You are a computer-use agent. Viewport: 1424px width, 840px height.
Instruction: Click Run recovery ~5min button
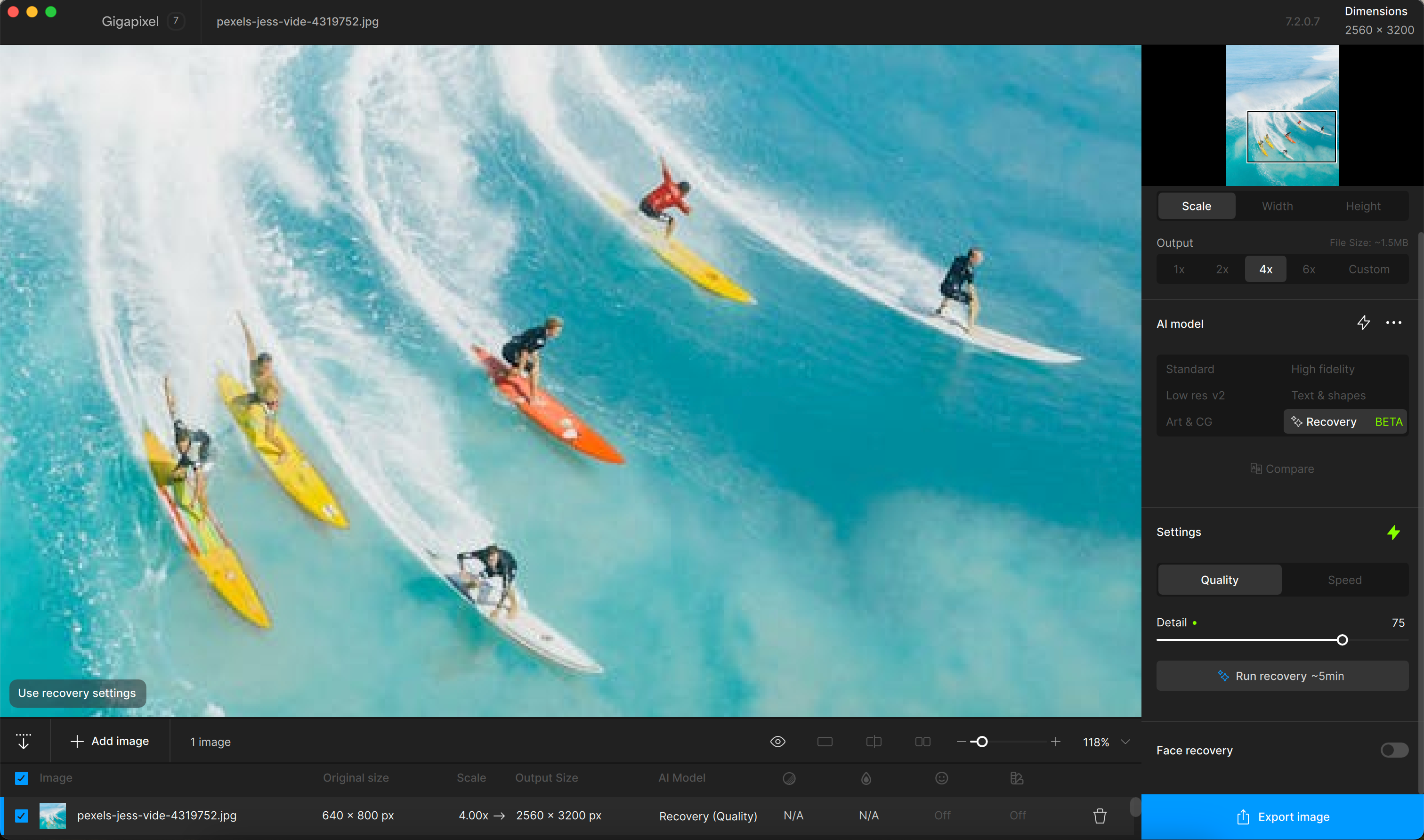1282,676
